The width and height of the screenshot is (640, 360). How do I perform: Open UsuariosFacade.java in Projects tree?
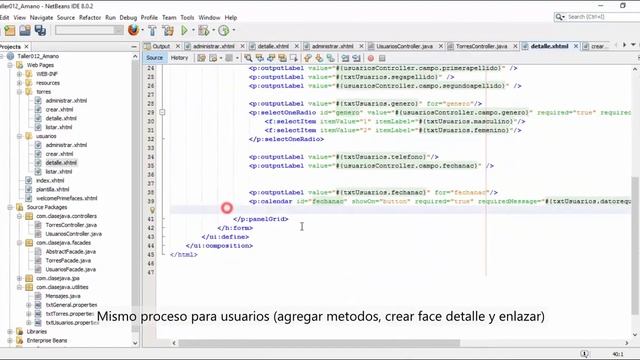coord(71,269)
